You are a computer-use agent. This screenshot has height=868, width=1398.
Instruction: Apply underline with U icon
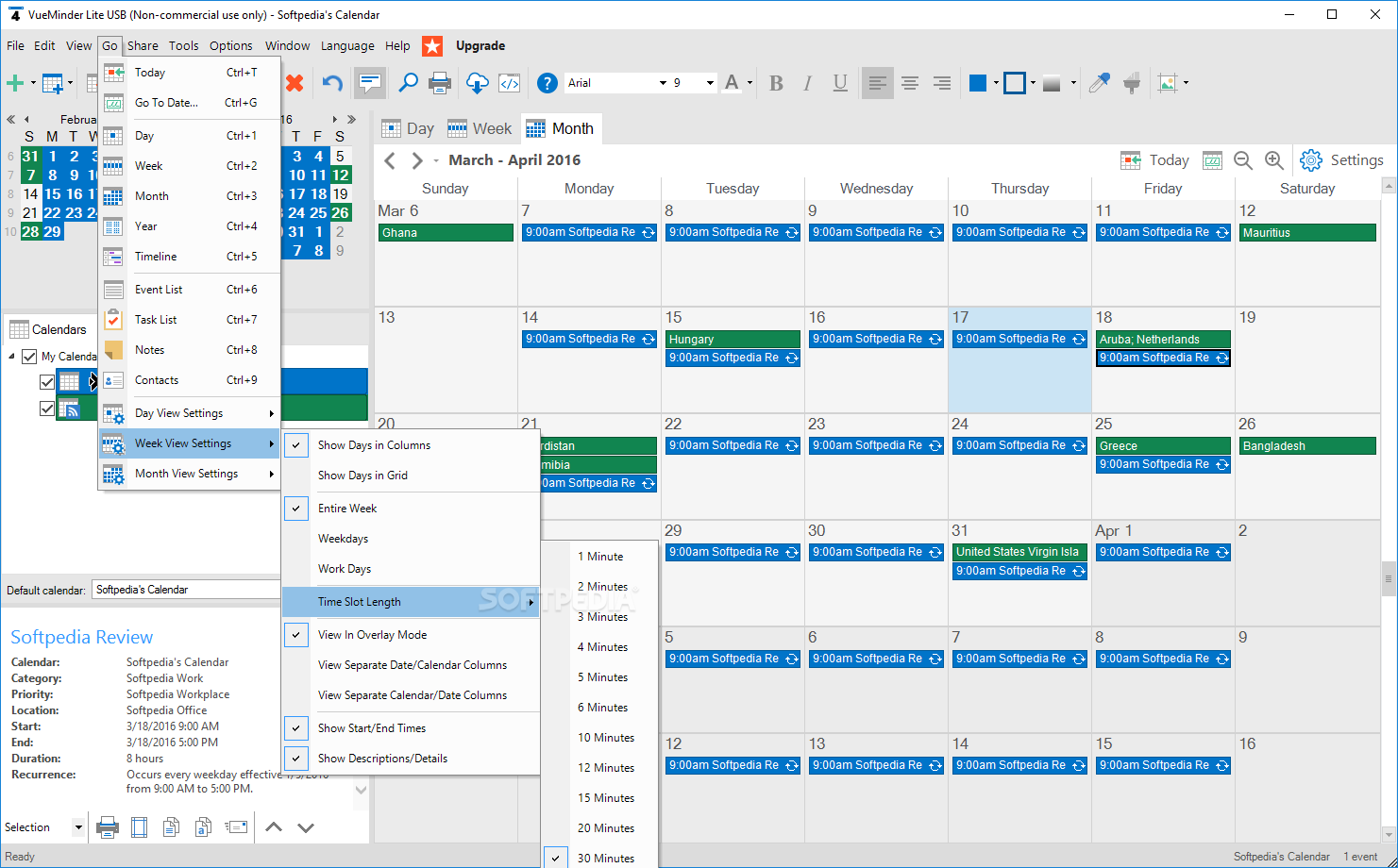point(840,83)
